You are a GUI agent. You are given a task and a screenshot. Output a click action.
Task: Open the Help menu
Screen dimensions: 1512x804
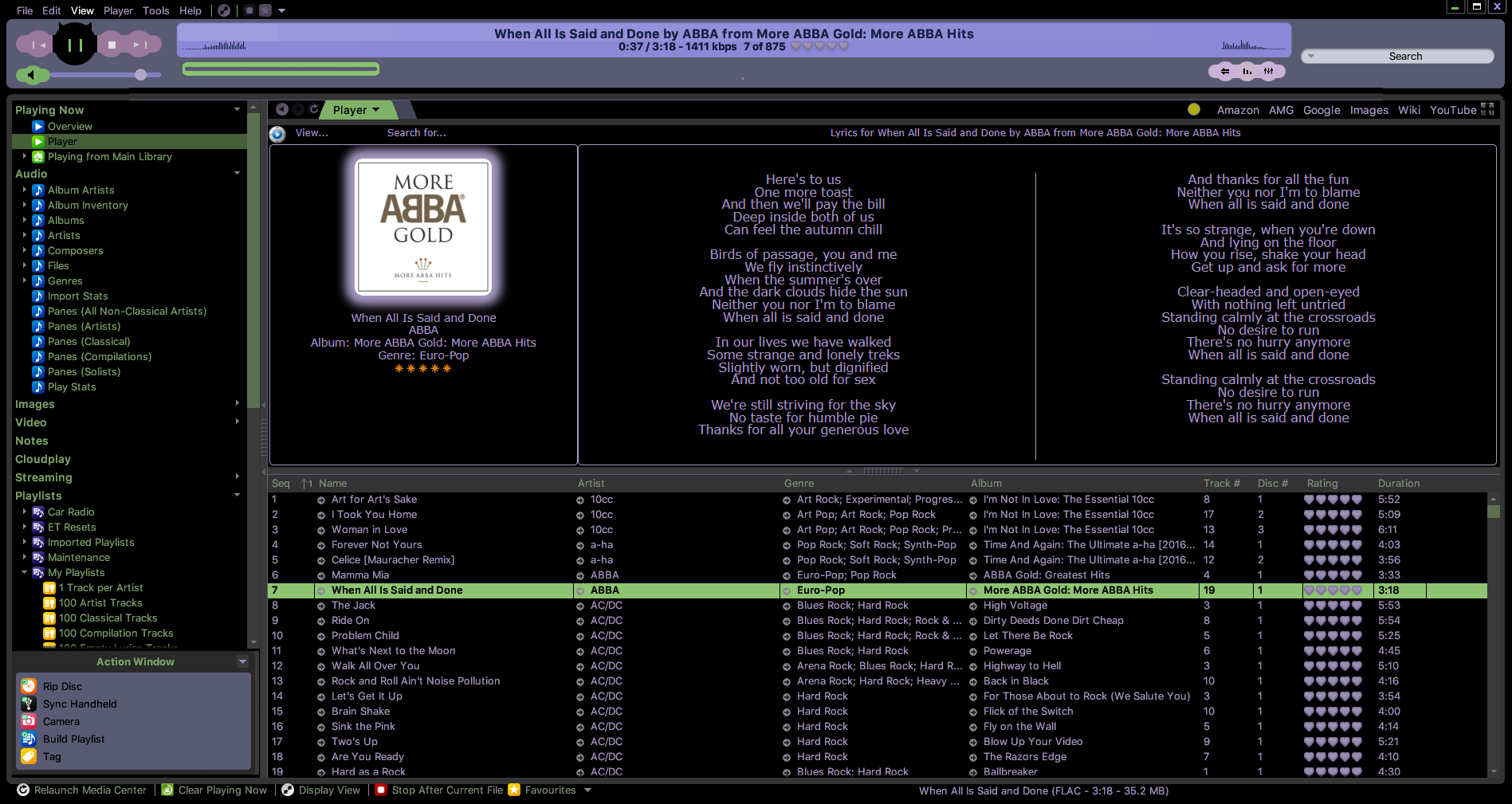[190, 10]
